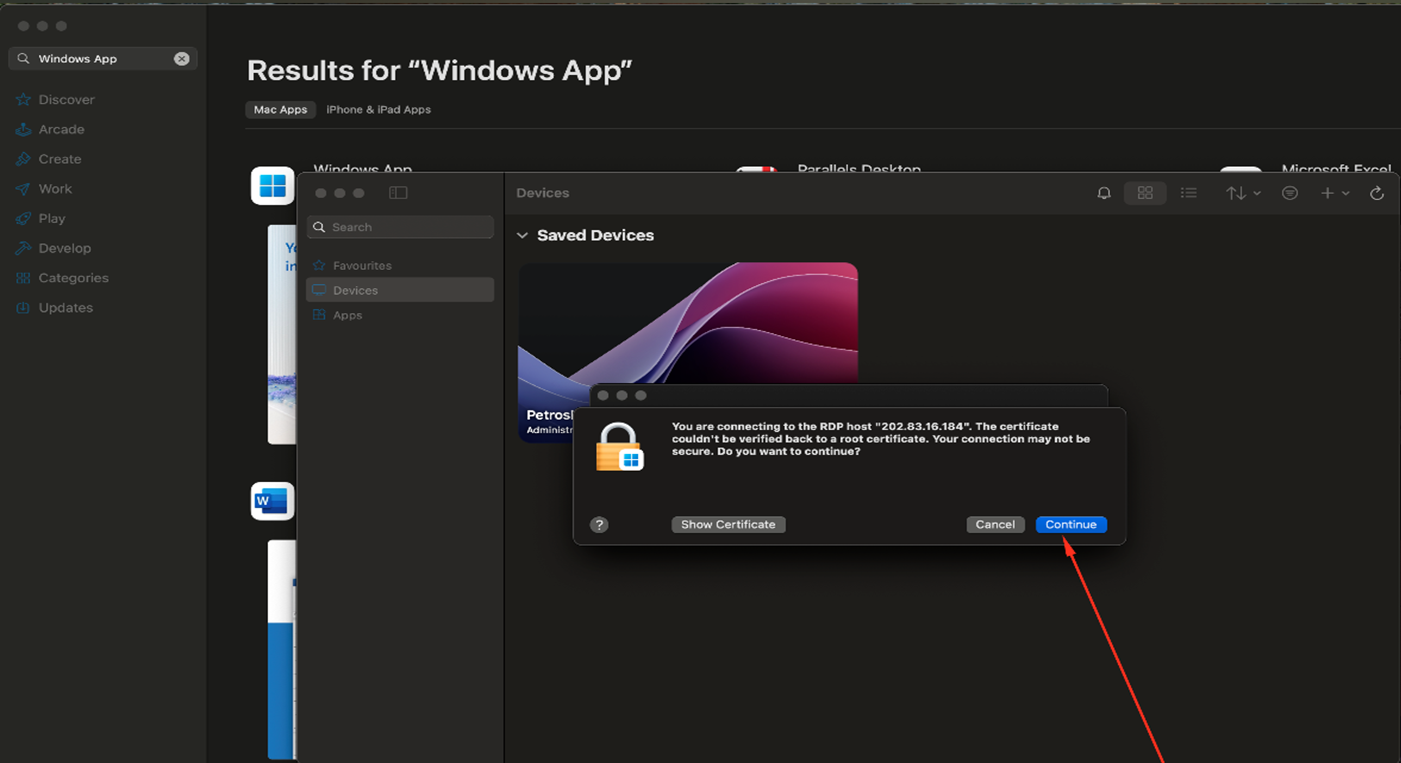Screen dimensions: 1401x763
Task: Toggle the sidebar panel icon
Action: coord(398,193)
